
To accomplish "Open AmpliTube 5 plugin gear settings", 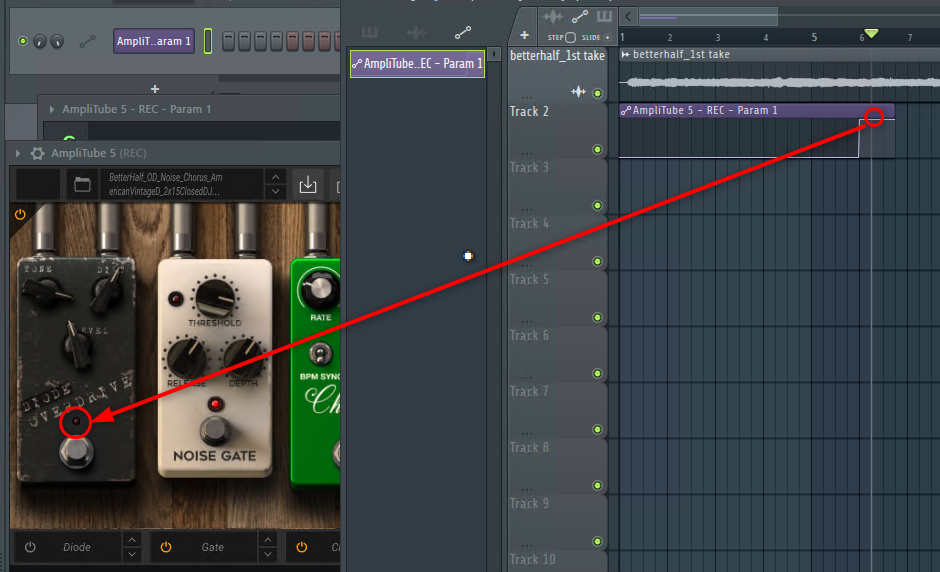I will tap(37, 153).
